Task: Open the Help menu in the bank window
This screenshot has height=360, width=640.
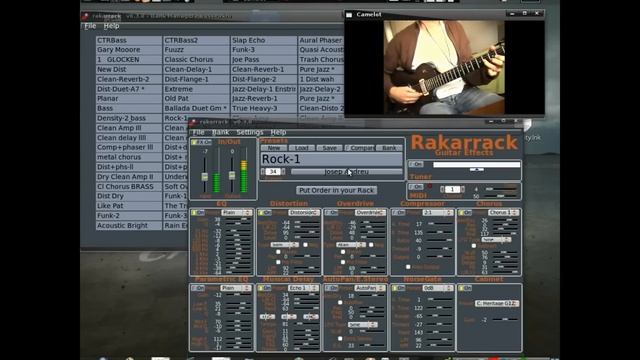Action: pyautogui.click(x=111, y=26)
